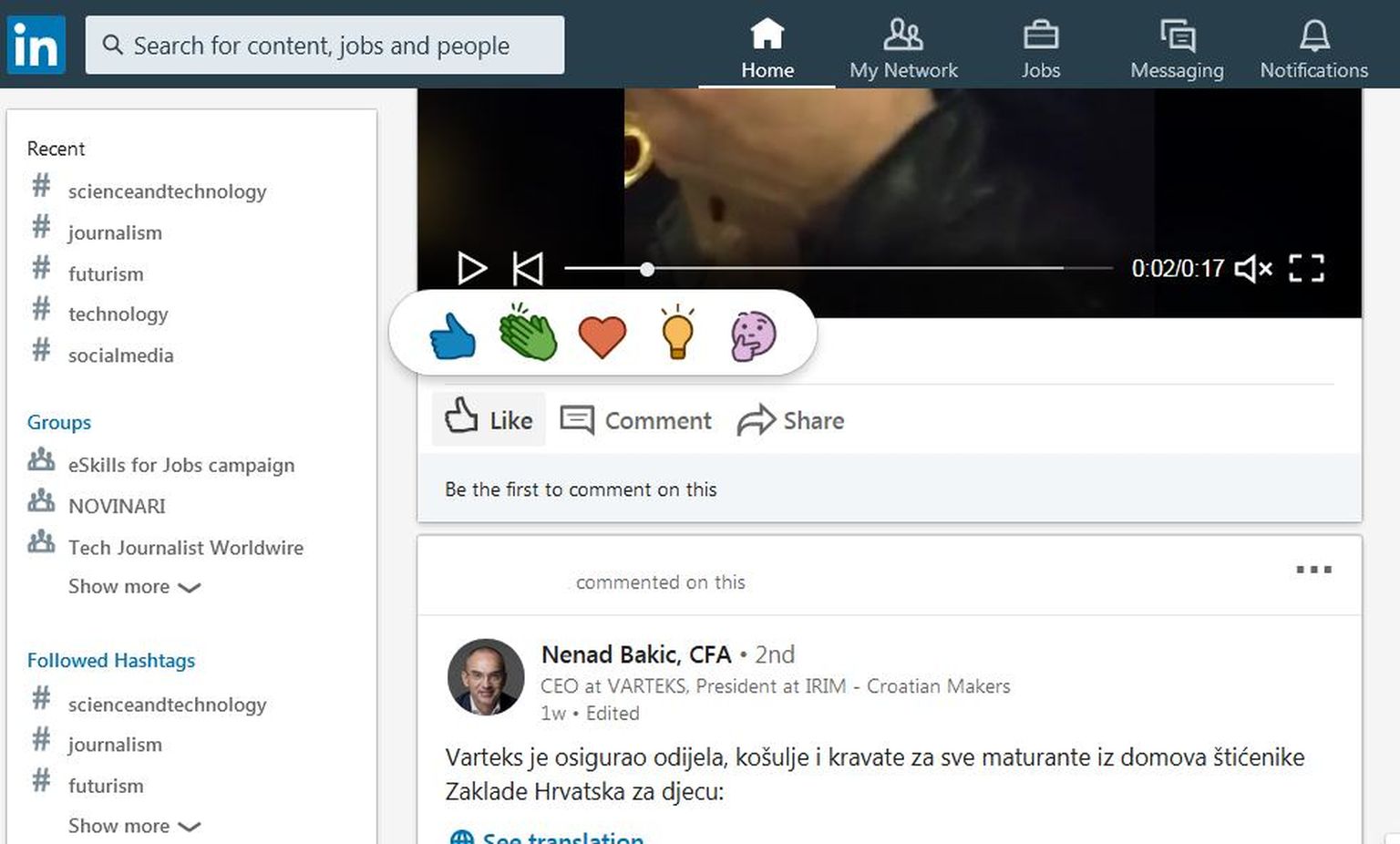The width and height of the screenshot is (1400, 844).
Task: Click the search magnifier icon
Action: (112, 45)
